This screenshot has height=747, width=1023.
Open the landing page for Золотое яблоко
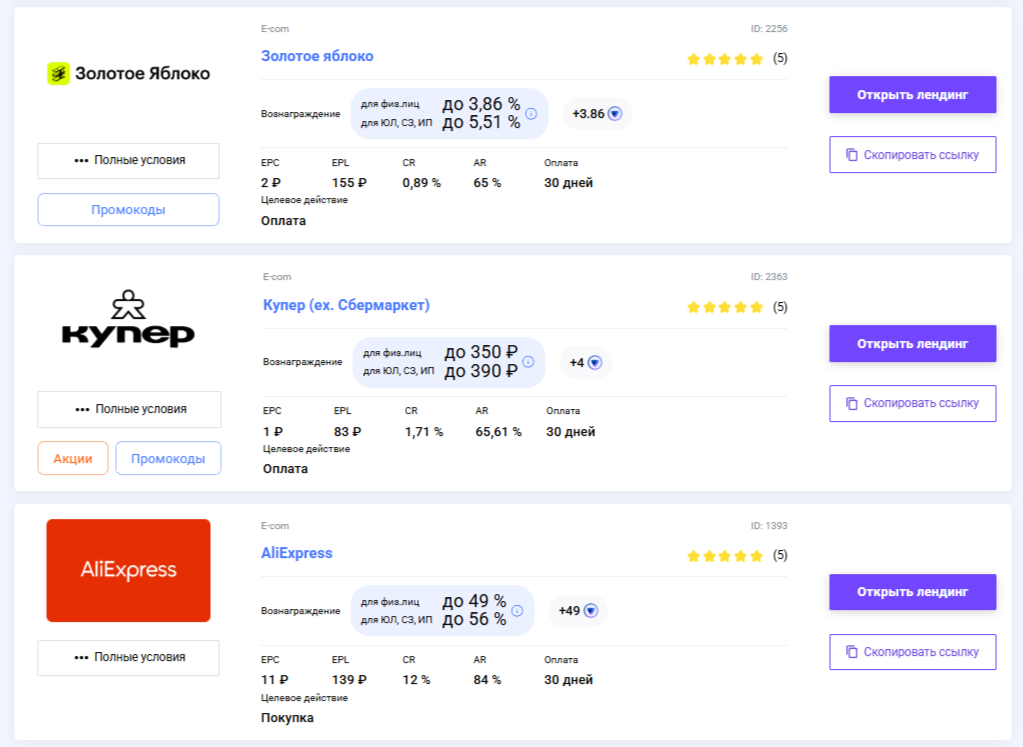pyautogui.click(x=912, y=95)
